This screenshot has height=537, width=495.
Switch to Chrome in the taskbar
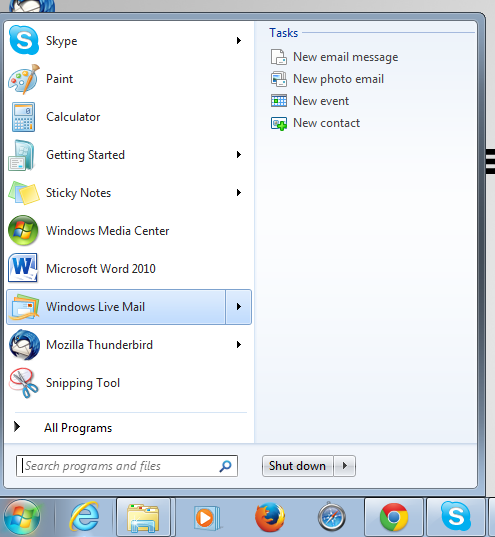point(394,517)
